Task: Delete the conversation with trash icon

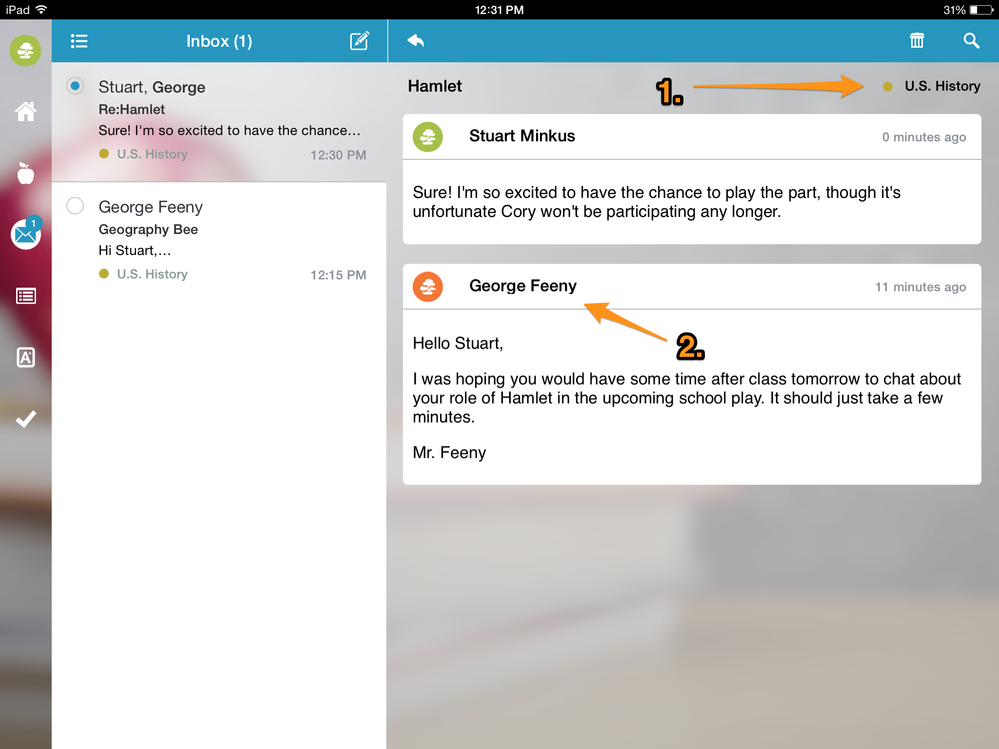Action: tap(917, 40)
